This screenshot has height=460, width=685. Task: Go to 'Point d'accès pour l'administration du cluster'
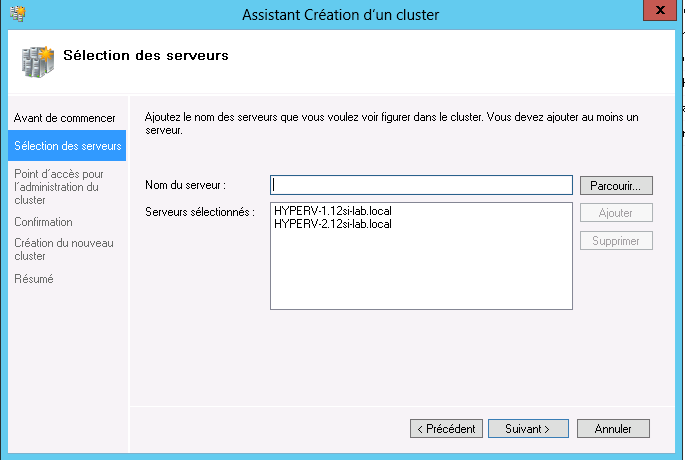tap(59, 187)
